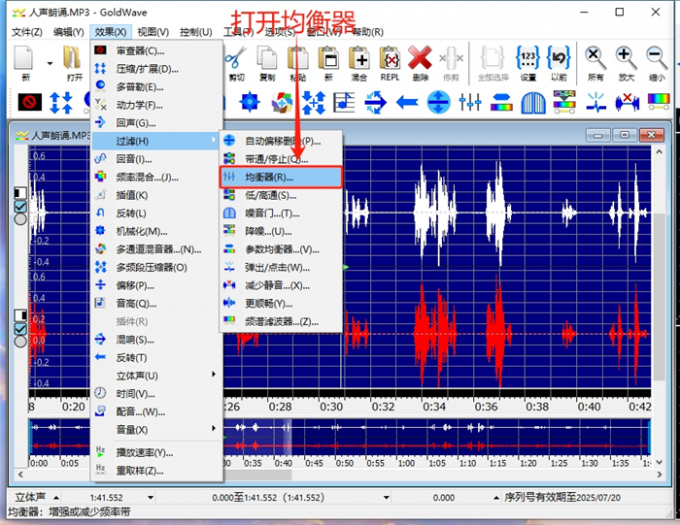Click the left arrow Reverse icon in effects toolbar
This screenshot has width=680, height=525.
[407, 102]
